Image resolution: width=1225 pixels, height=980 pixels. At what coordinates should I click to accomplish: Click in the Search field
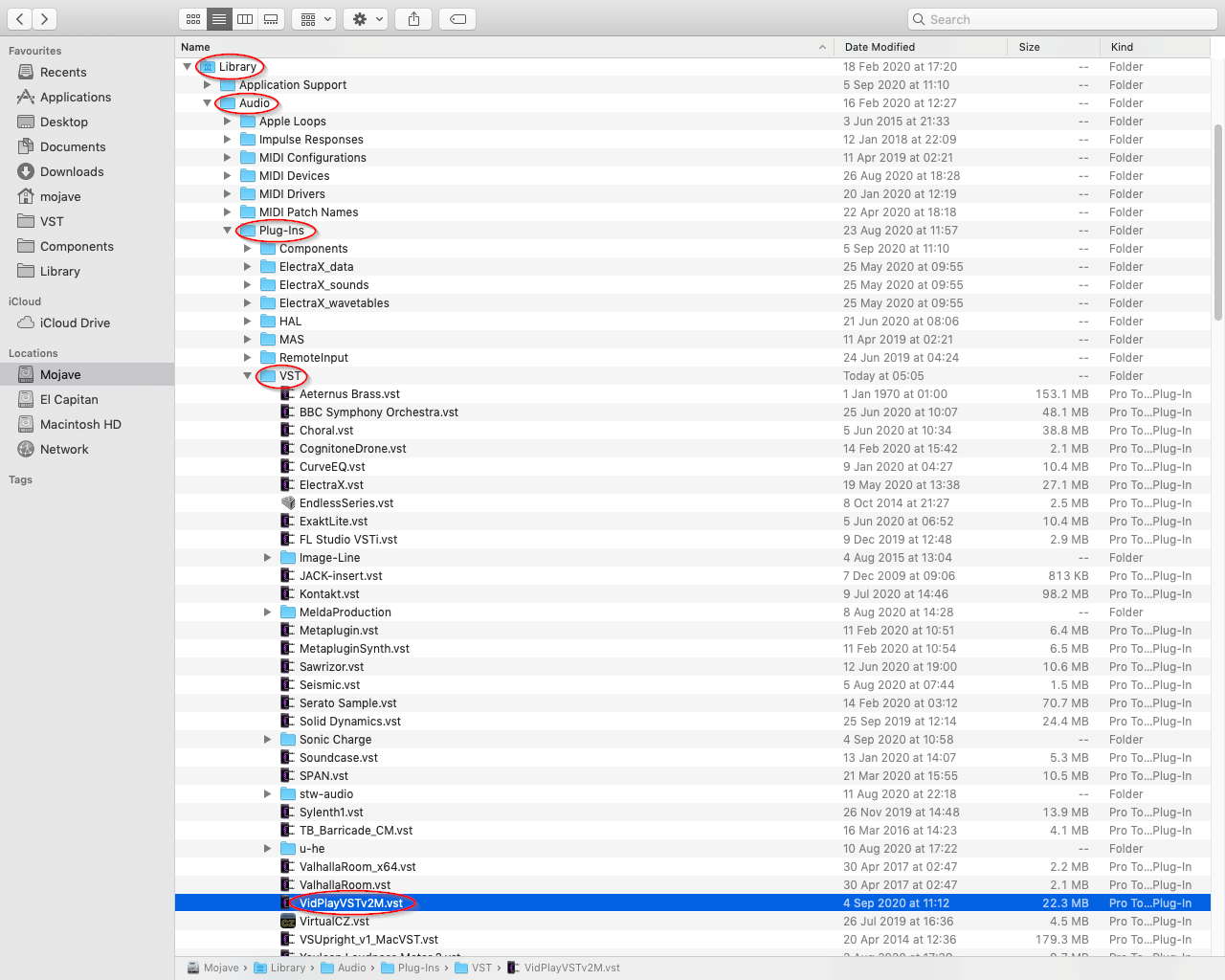click(x=1062, y=19)
